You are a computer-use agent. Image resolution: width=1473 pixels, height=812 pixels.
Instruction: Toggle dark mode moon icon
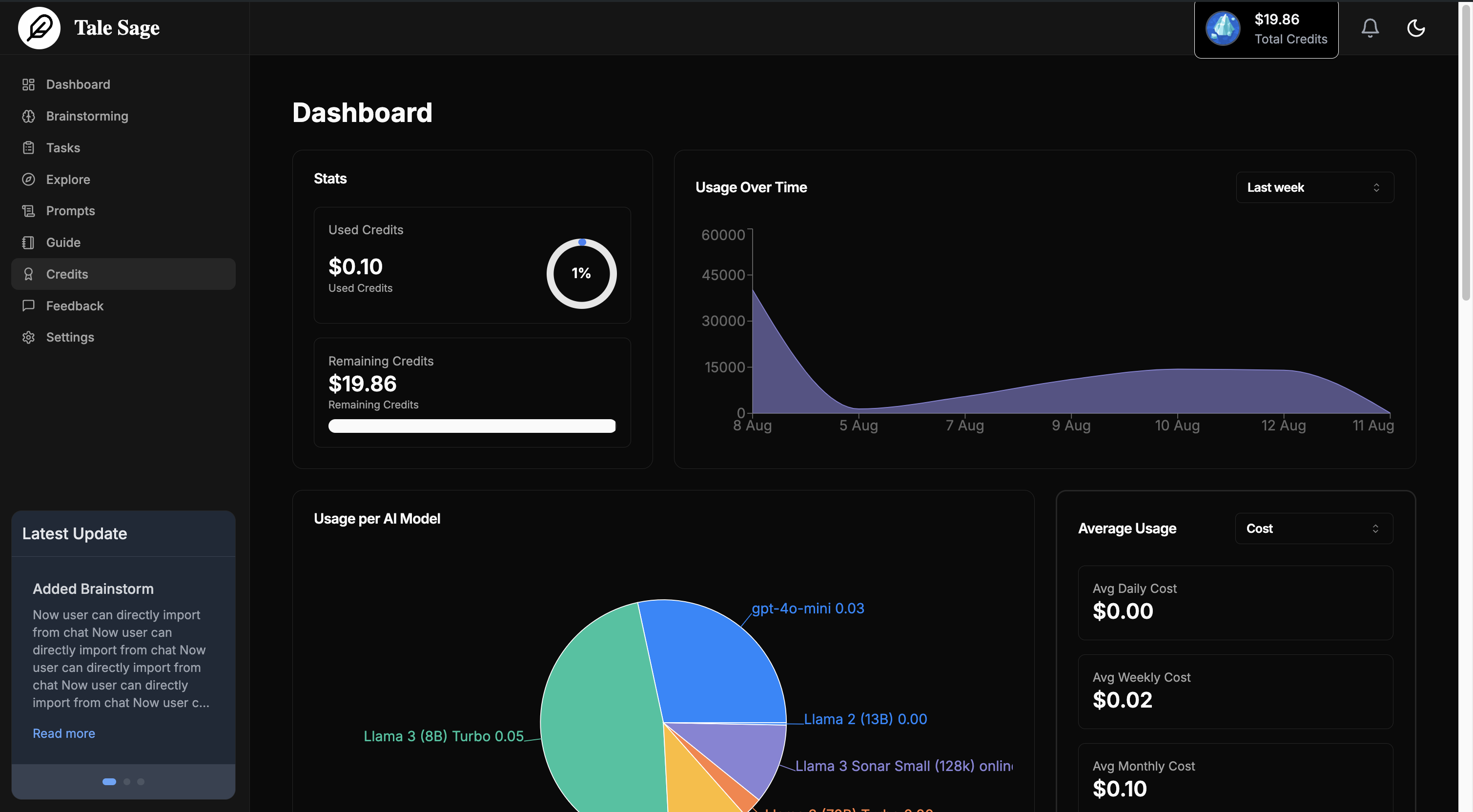pyautogui.click(x=1416, y=27)
